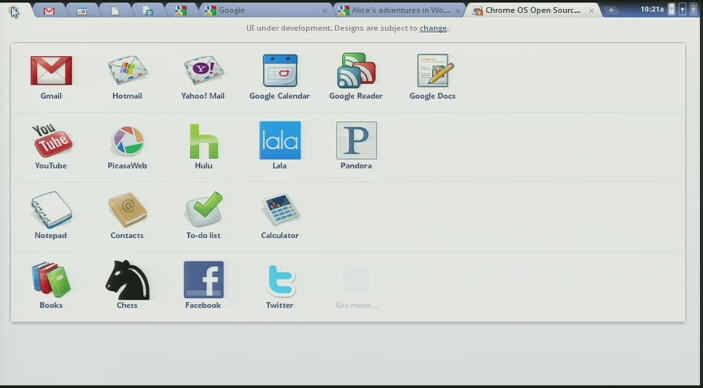703x388 pixels.
Task: Launch the Hulu app
Action: coord(204,141)
